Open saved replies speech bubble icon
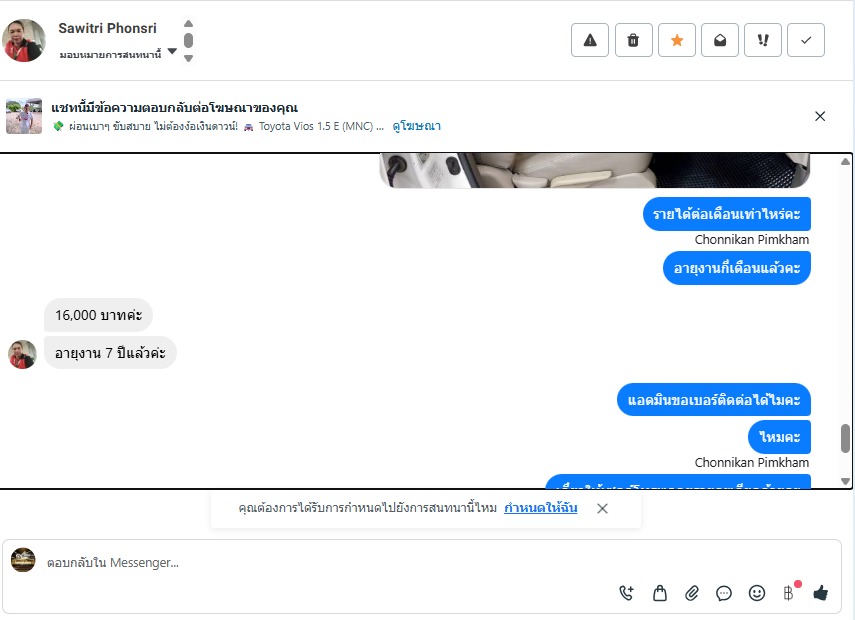The image size is (855, 620). 724,593
